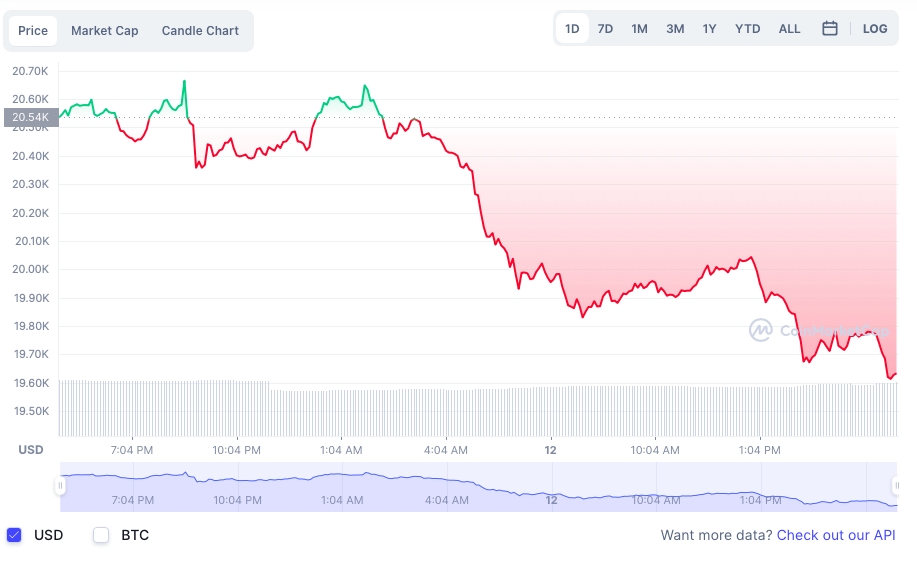The width and height of the screenshot is (917, 564).
Task: Toggle LOG scale on chart
Action: [875, 29]
